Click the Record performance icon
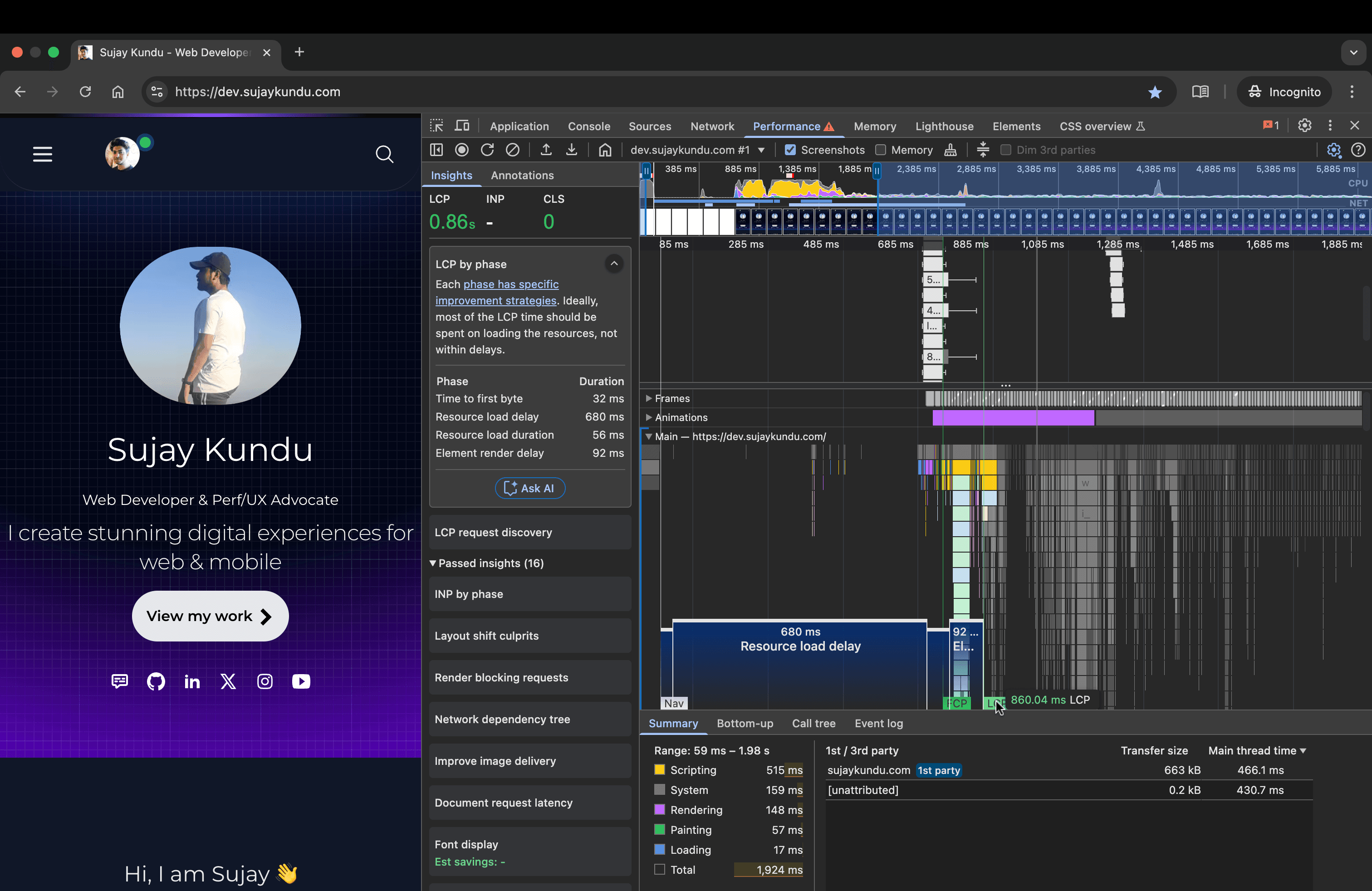Viewport: 1372px width, 891px height. tap(462, 150)
